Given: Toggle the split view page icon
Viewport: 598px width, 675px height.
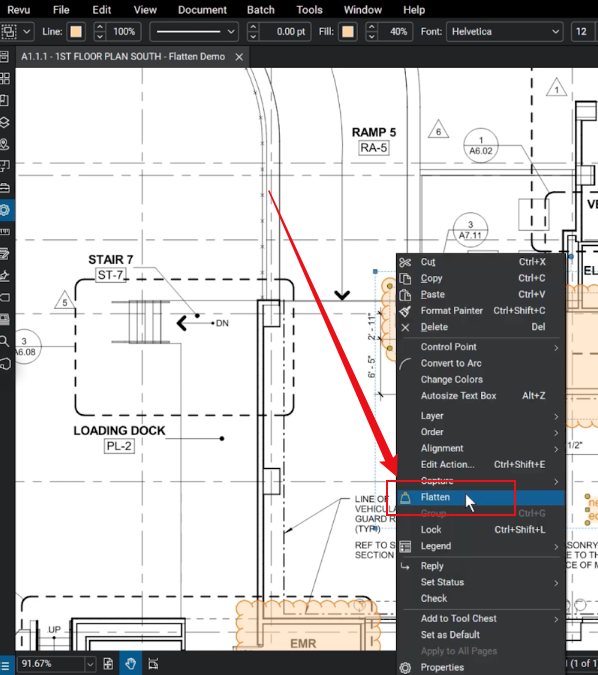Looking at the screenshot, I should point(108,664).
